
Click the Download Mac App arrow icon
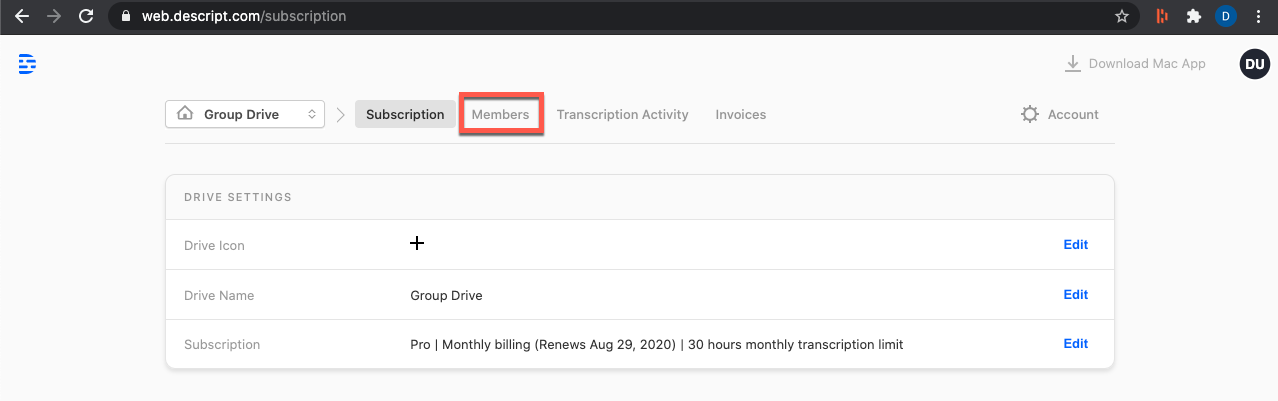(1073, 64)
